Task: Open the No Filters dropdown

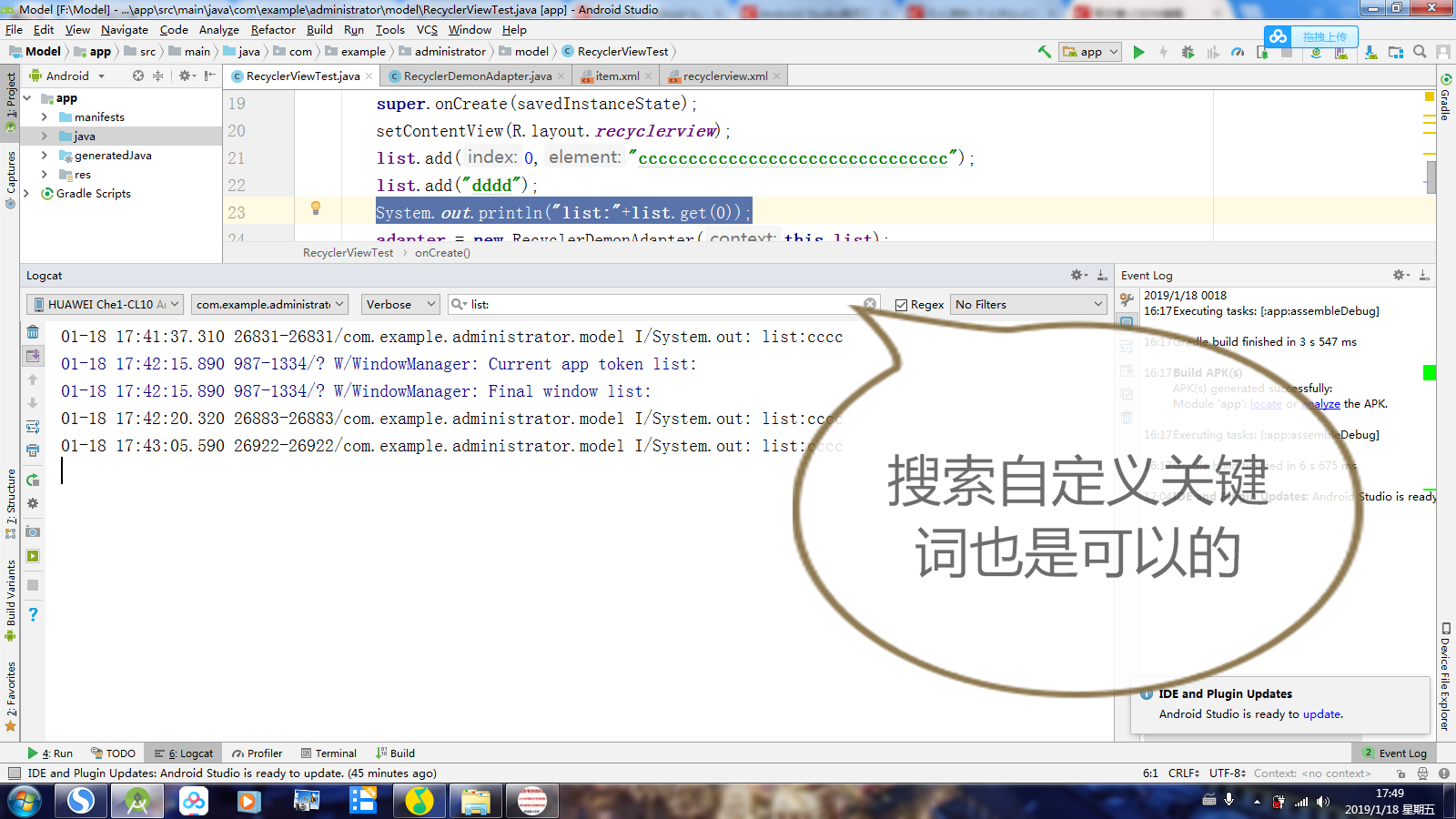Action: click(1027, 304)
